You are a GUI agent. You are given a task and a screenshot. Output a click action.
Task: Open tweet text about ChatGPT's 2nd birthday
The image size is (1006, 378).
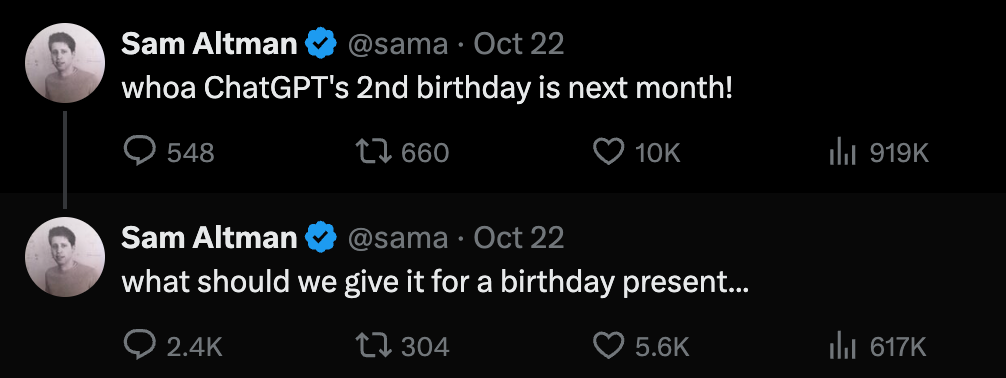427,89
